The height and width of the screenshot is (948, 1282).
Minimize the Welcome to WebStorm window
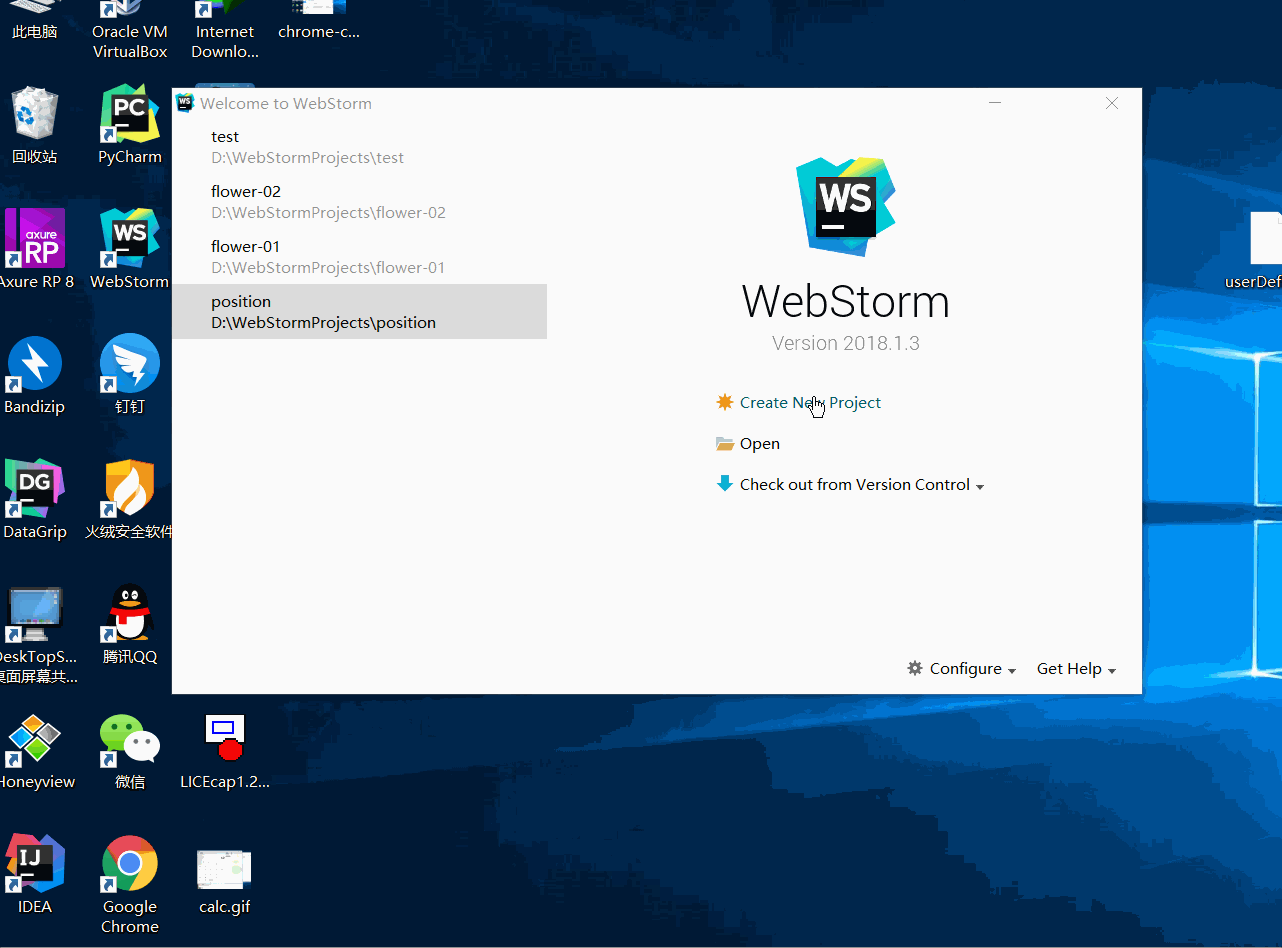pyautogui.click(x=995, y=103)
